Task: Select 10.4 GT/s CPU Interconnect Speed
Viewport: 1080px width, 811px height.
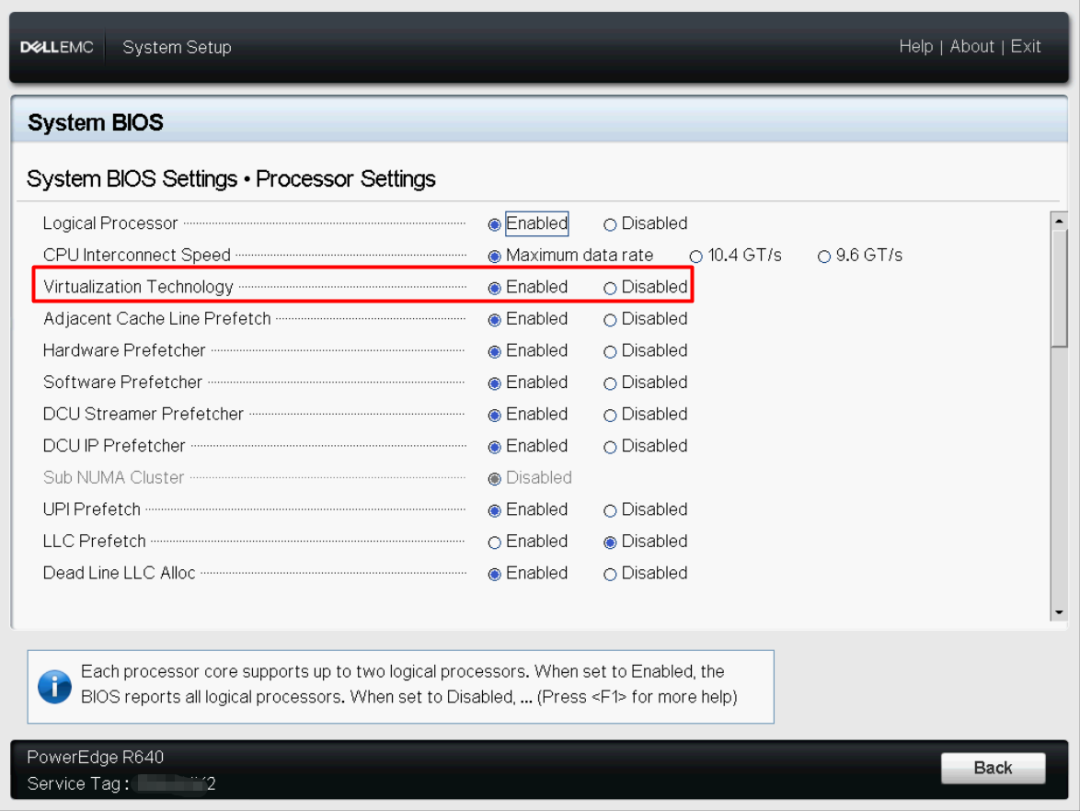Action: coord(697,256)
